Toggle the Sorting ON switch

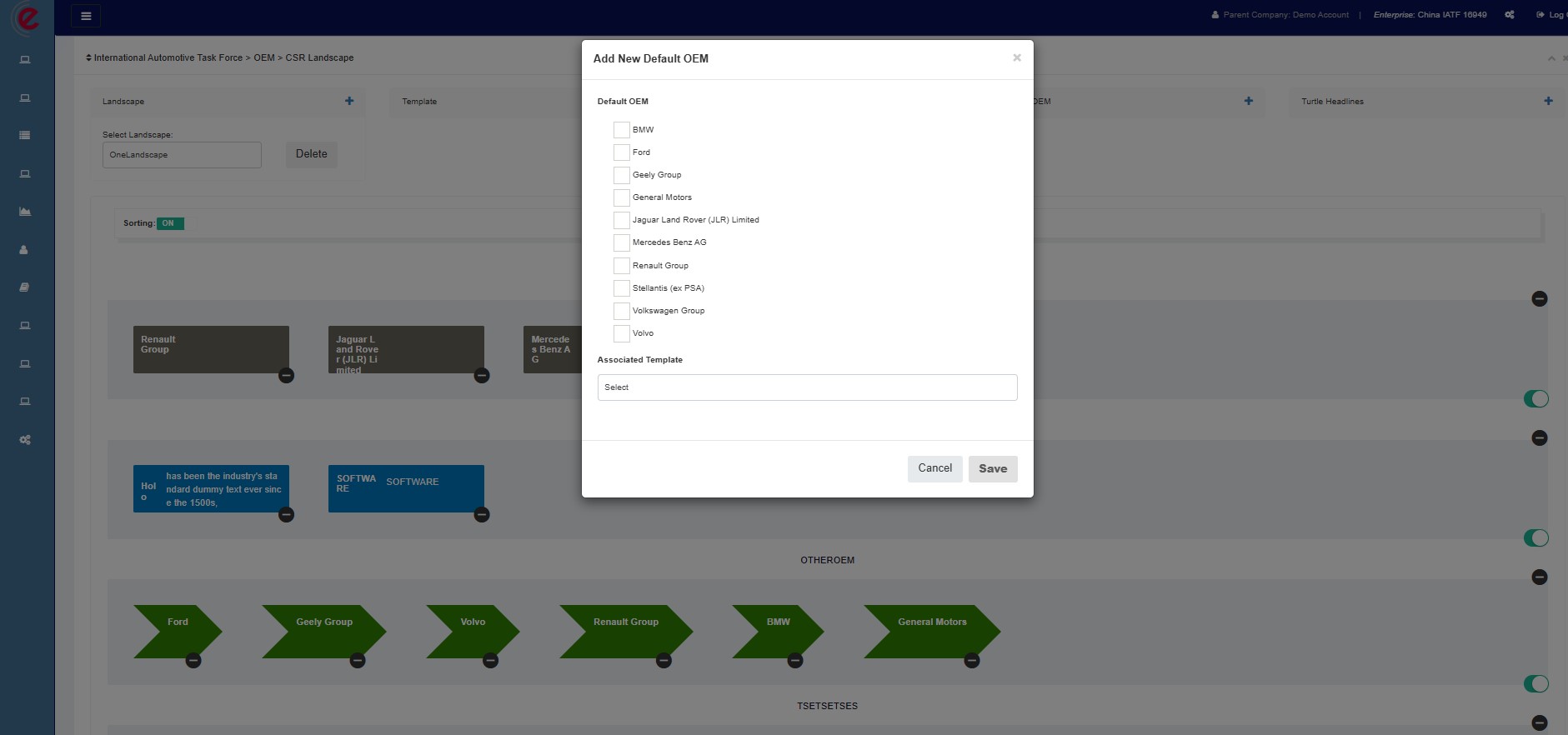coord(170,223)
